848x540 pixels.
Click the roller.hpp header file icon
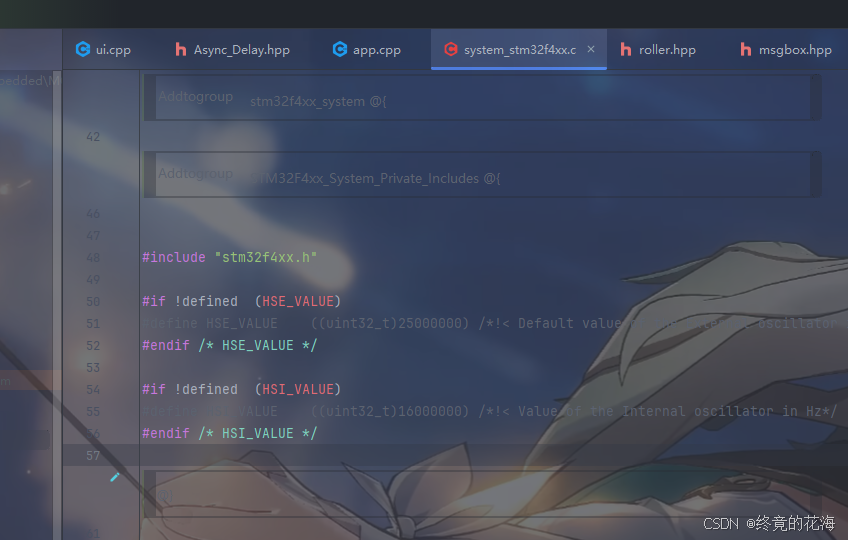coord(626,50)
